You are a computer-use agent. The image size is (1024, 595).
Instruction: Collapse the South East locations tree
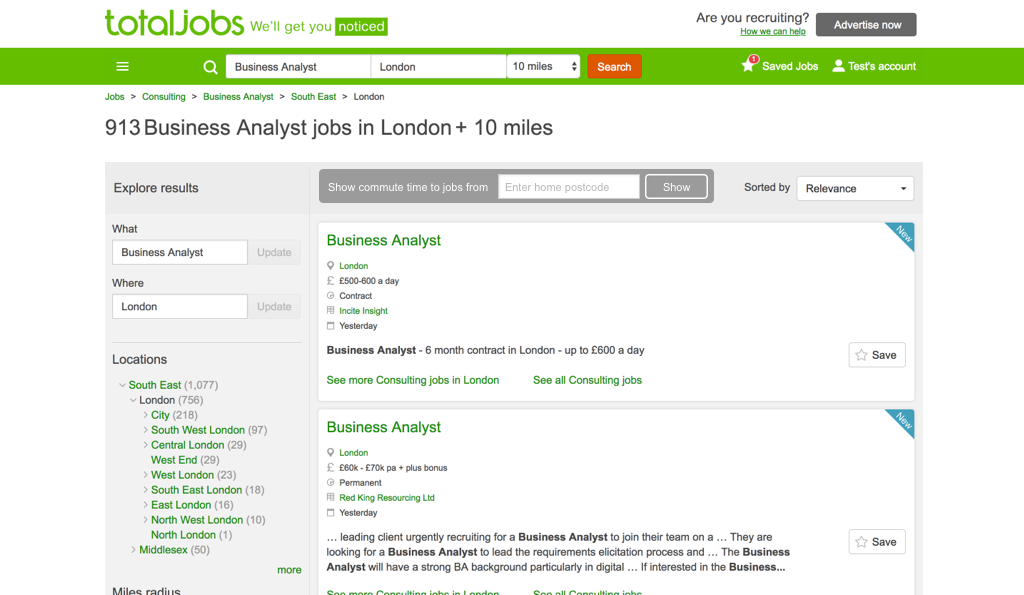point(122,385)
